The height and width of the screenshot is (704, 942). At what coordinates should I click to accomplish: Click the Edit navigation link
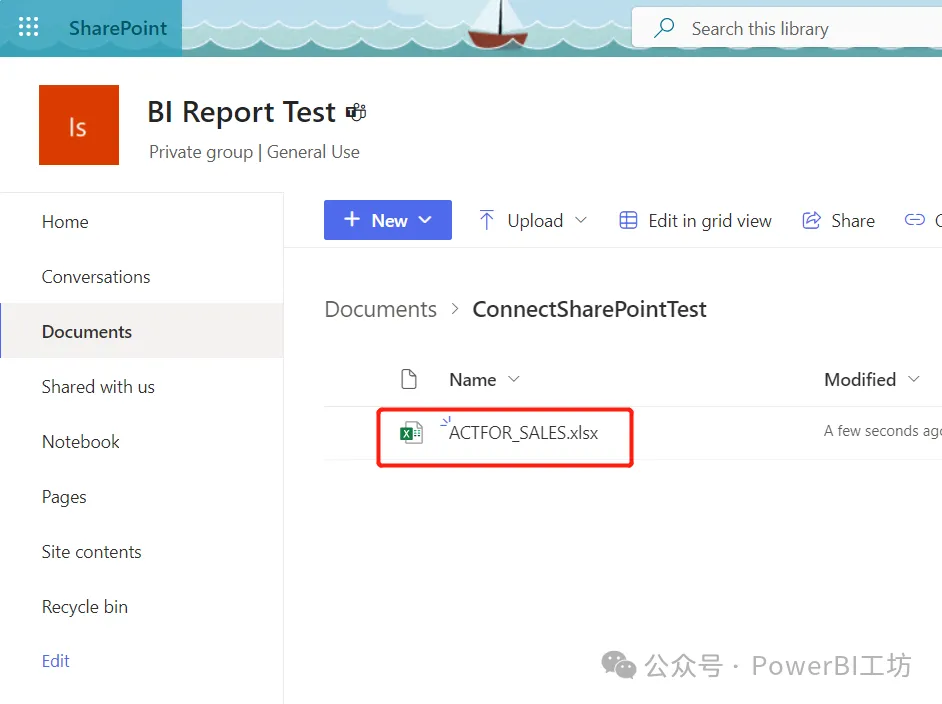(x=56, y=661)
